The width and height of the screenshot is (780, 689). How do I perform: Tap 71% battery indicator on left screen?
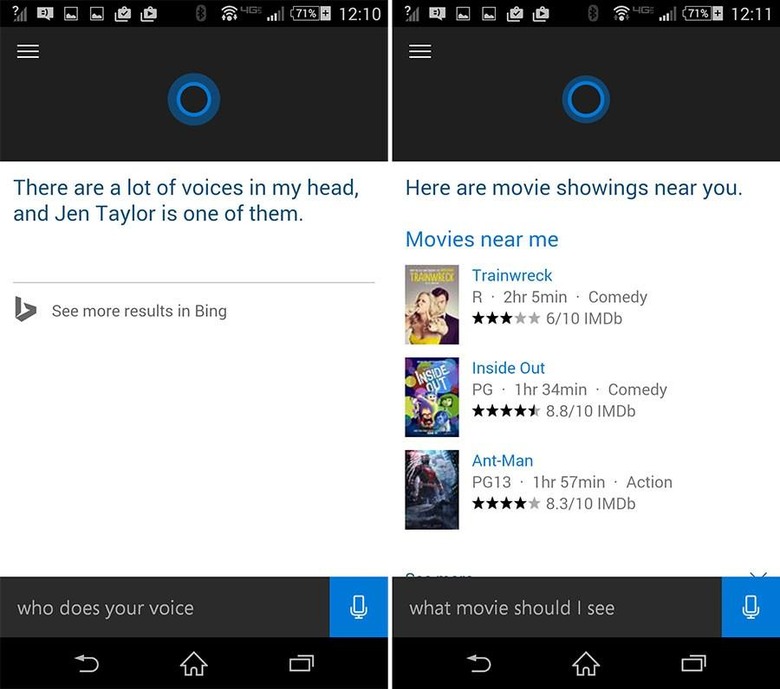(x=310, y=13)
